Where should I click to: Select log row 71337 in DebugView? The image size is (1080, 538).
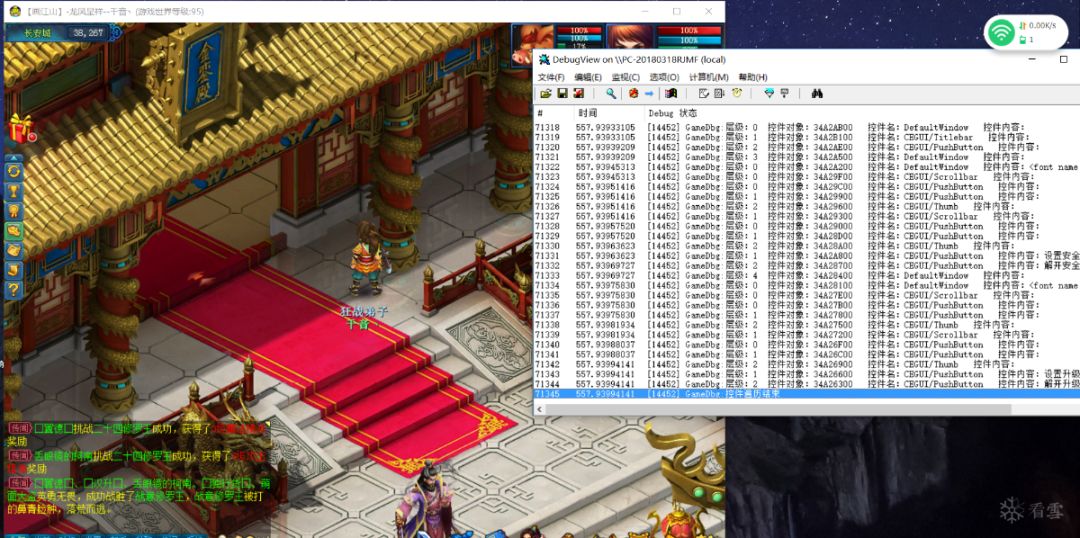point(807,315)
